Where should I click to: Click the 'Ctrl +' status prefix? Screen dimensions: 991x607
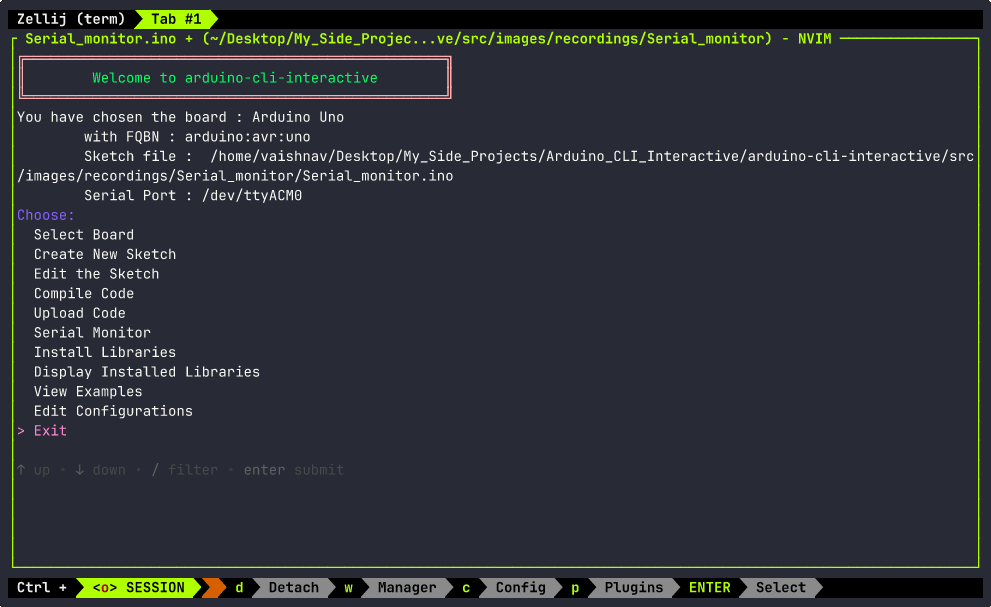coord(42,587)
